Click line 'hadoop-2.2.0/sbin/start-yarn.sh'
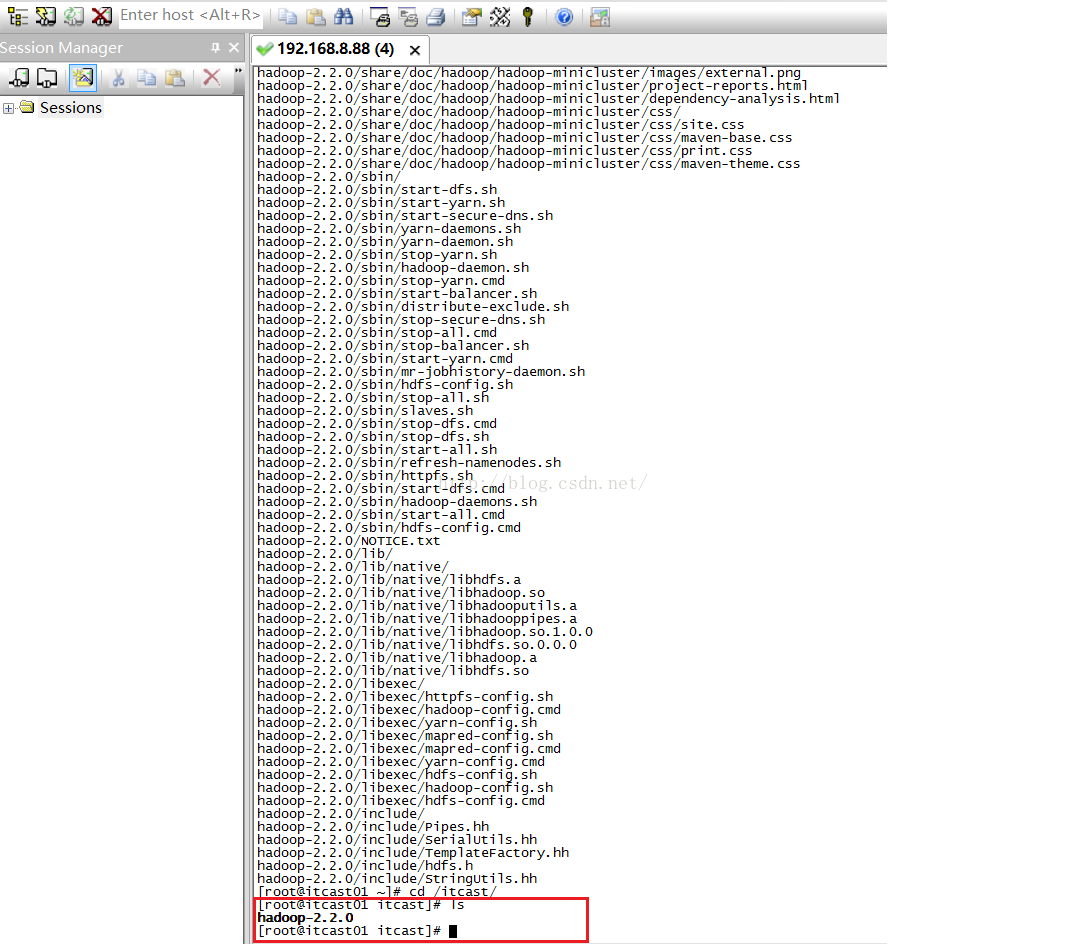Image resolution: width=1067 pixels, height=944 pixels. [381, 202]
